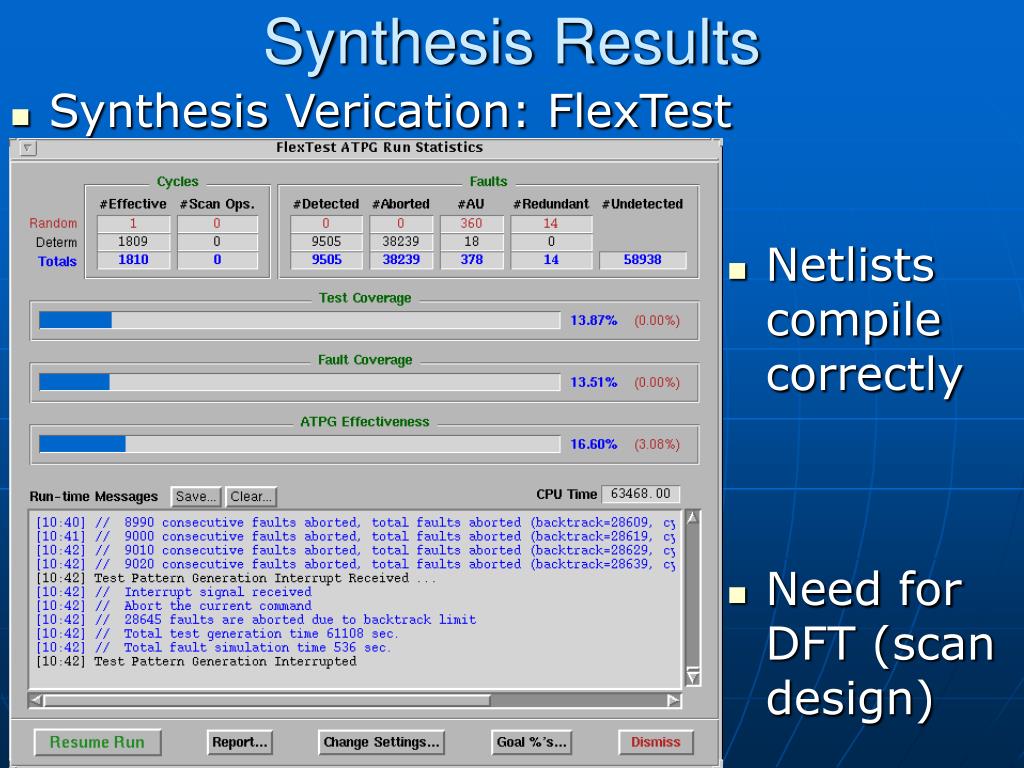Select the '8990 consecutive faults aborted' line
Viewport: 1024px width, 768px height.
356,523
